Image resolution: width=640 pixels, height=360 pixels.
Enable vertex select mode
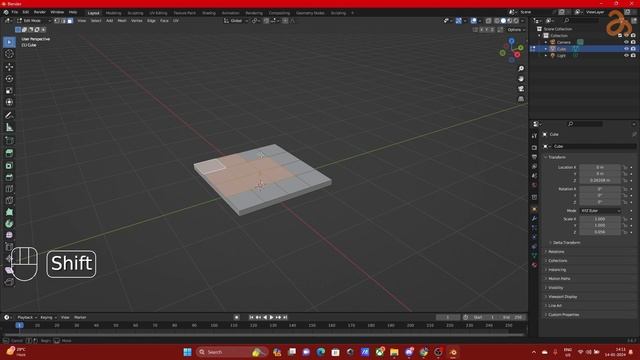point(57,21)
